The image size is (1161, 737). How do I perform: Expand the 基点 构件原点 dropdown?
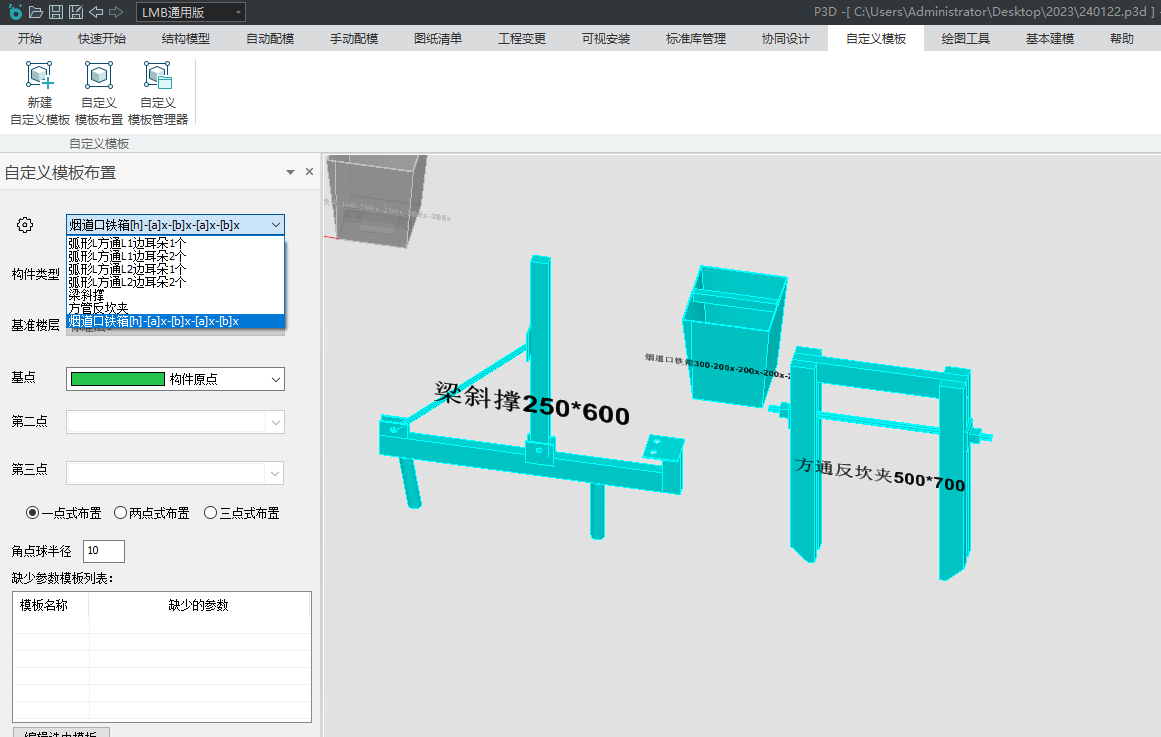[x=276, y=379]
